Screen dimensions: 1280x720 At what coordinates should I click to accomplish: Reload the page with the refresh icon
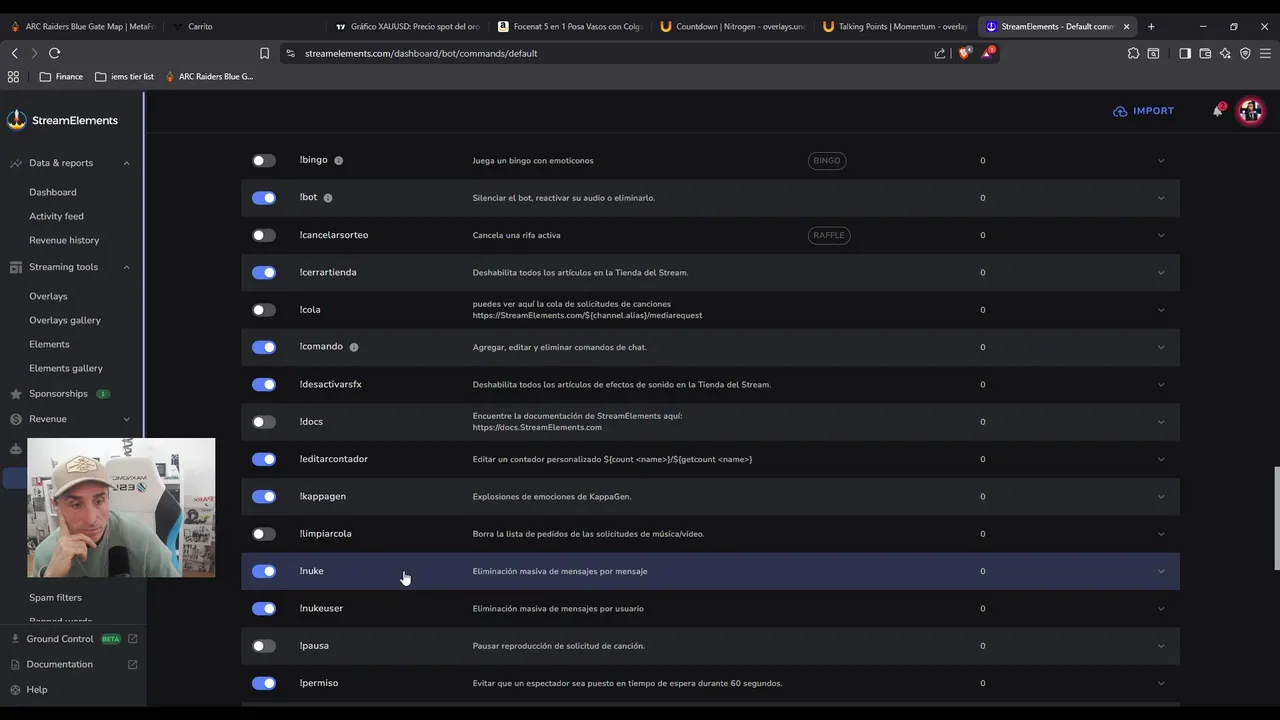point(54,53)
